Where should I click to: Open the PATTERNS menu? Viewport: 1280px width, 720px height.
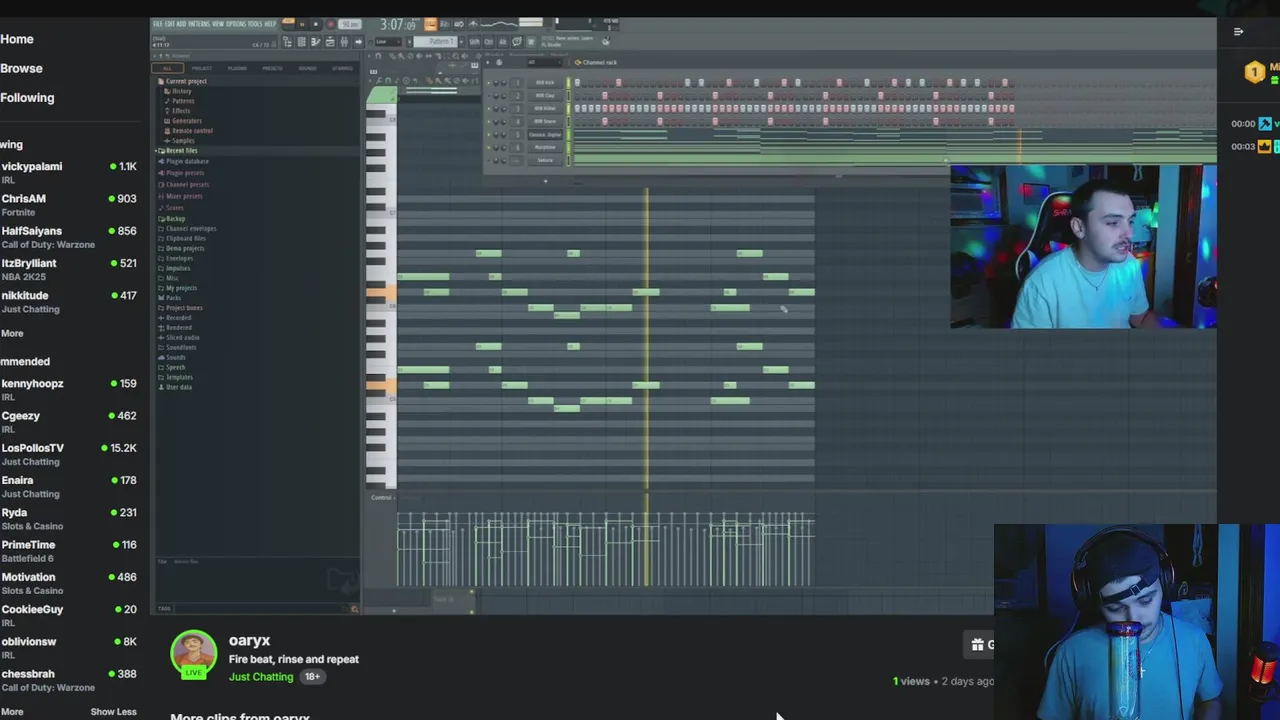pyautogui.click(x=199, y=23)
